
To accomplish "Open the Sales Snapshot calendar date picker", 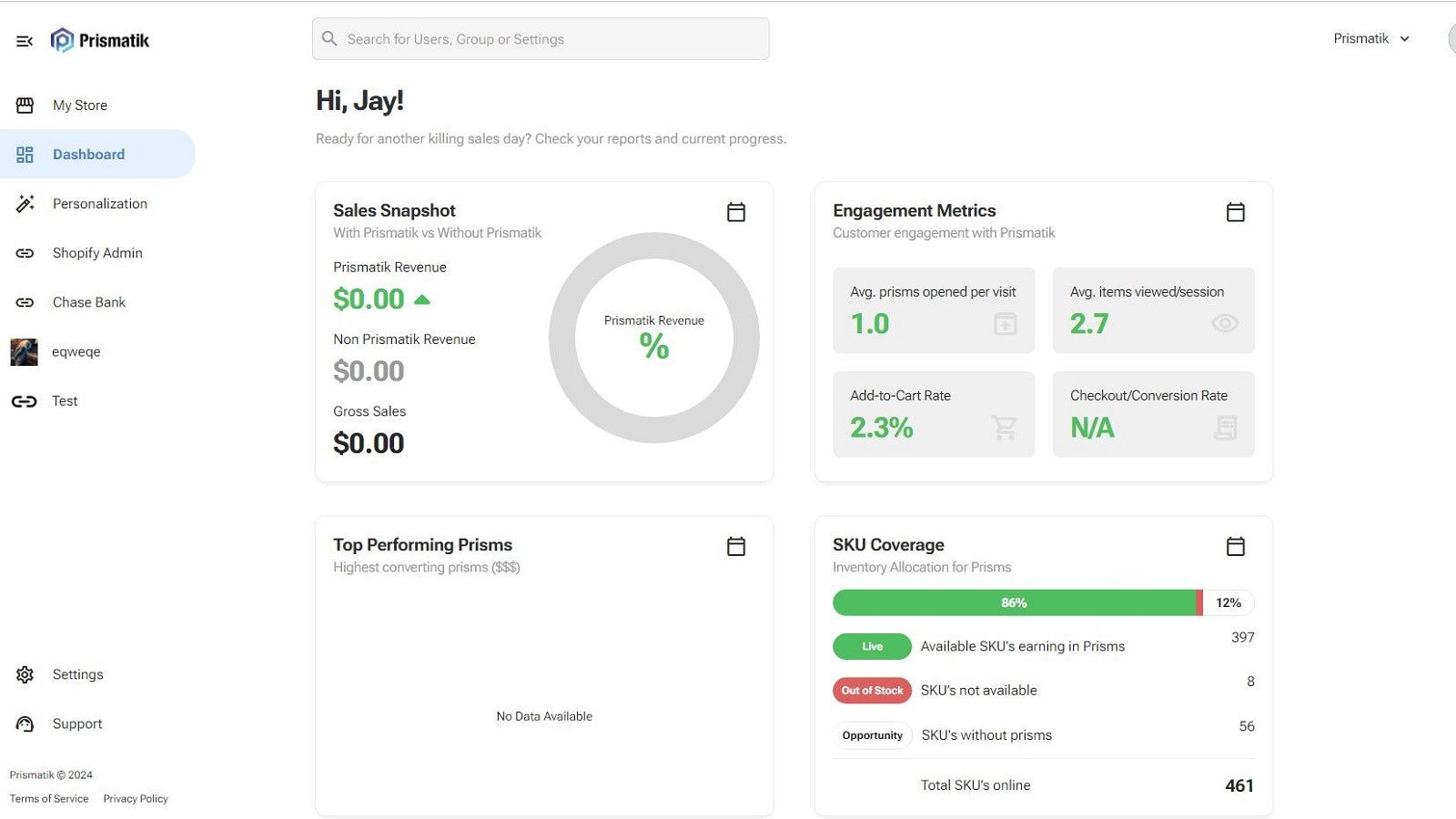I will [x=736, y=212].
